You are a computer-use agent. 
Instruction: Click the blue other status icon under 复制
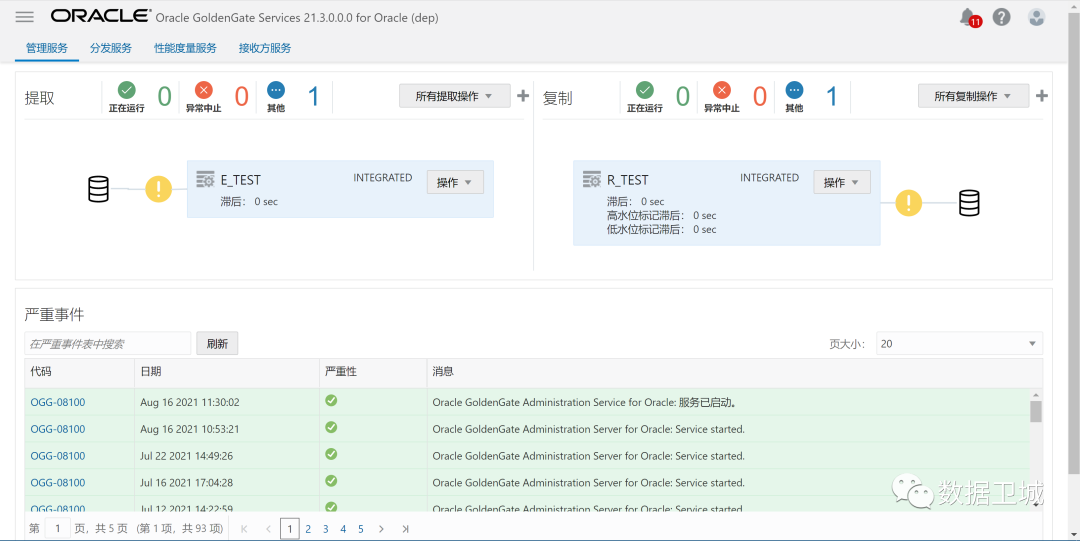[793, 90]
